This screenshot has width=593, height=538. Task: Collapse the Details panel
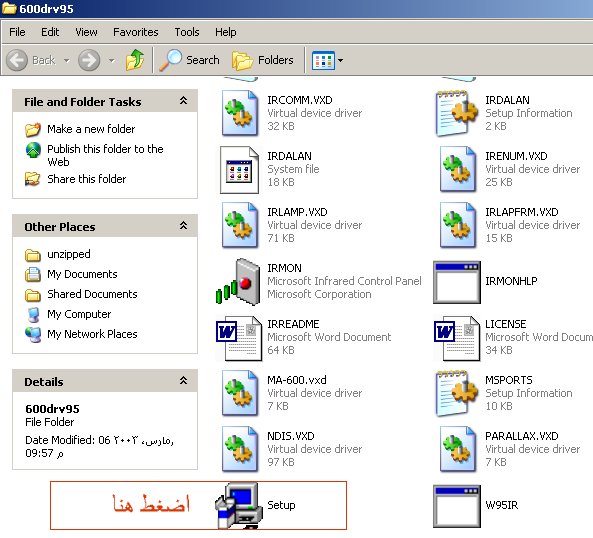[x=183, y=381]
